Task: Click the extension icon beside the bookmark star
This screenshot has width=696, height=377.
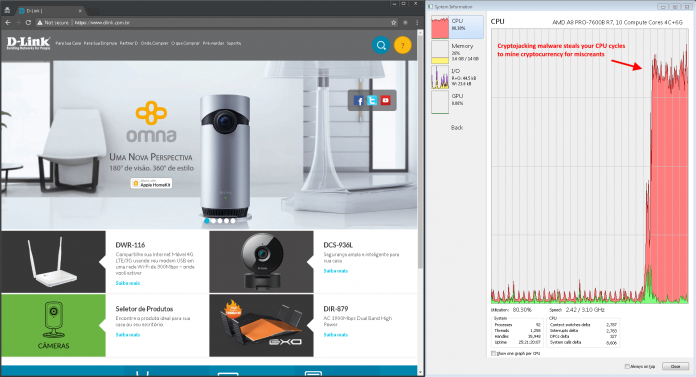Action: point(405,22)
